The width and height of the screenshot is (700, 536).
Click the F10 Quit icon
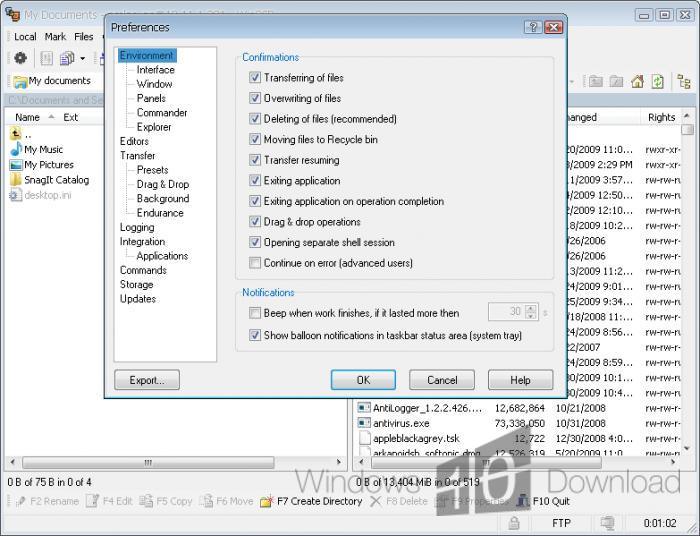522,501
